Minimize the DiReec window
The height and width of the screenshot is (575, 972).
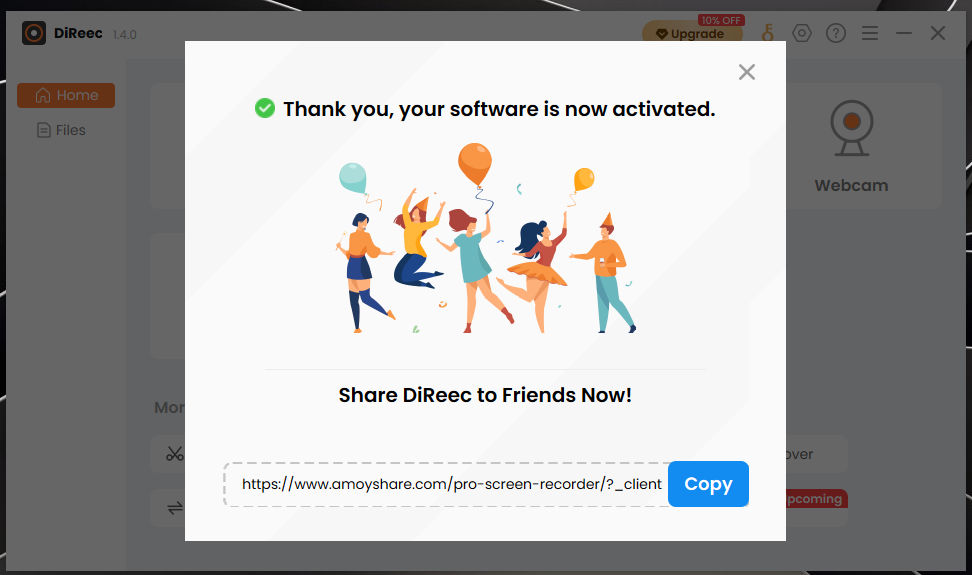(x=904, y=33)
